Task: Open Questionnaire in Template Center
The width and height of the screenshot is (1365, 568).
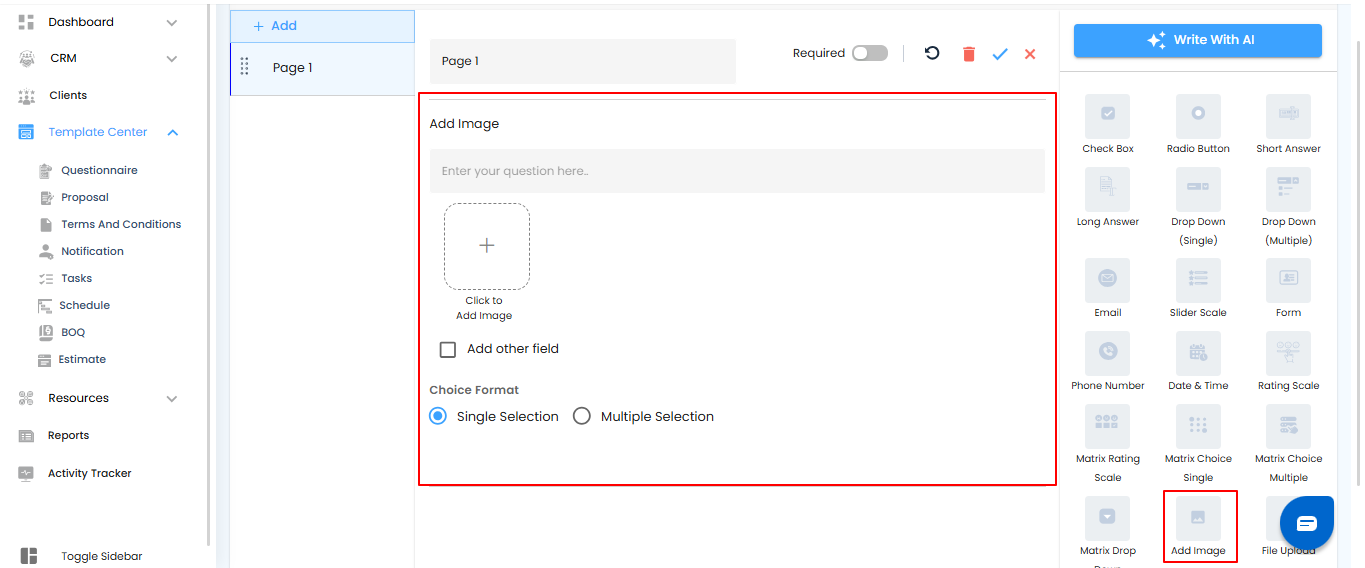Action: point(99,170)
